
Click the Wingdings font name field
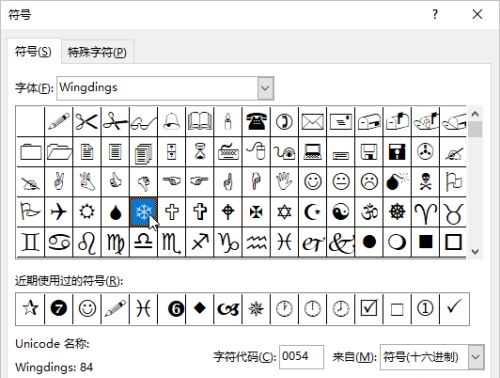pyautogui.click(x=157, y=88)
